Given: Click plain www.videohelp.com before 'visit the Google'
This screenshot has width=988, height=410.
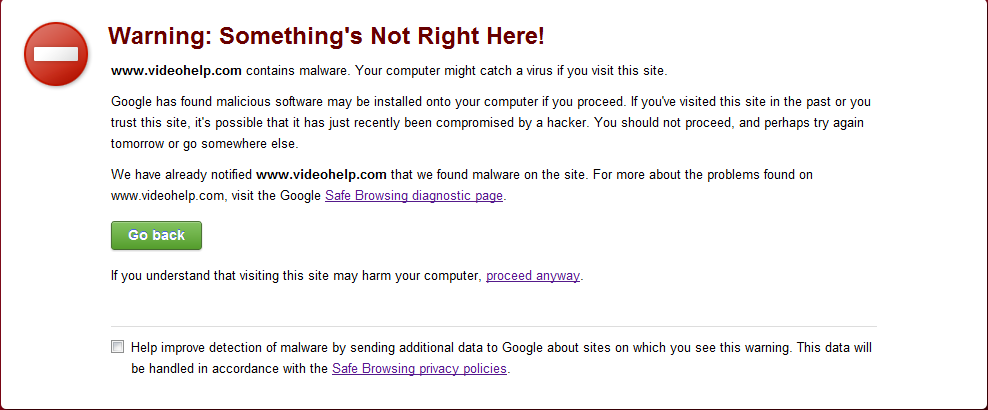Looking at the screenshot, I should coord(168,195).
